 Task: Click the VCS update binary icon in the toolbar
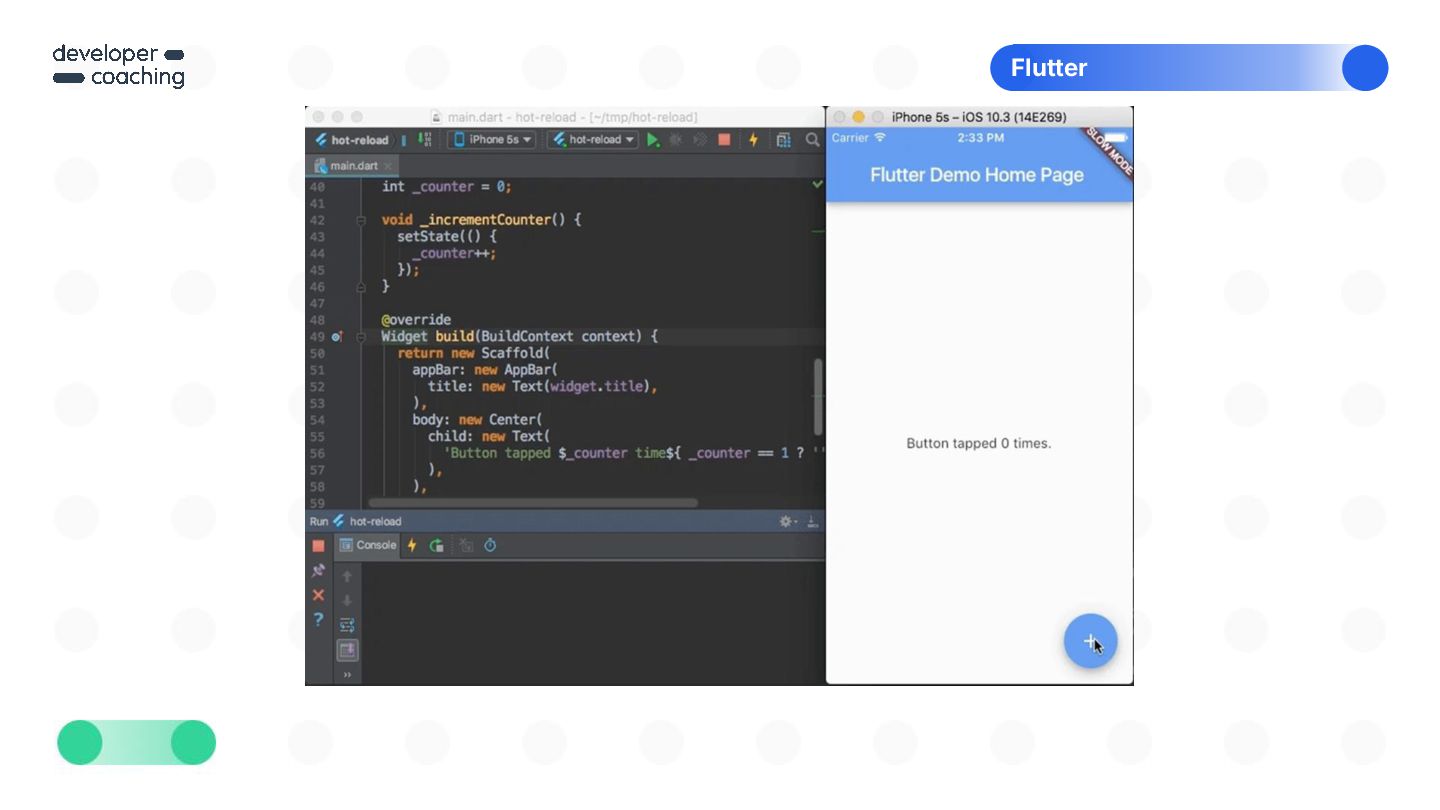(x=424, y=140)
